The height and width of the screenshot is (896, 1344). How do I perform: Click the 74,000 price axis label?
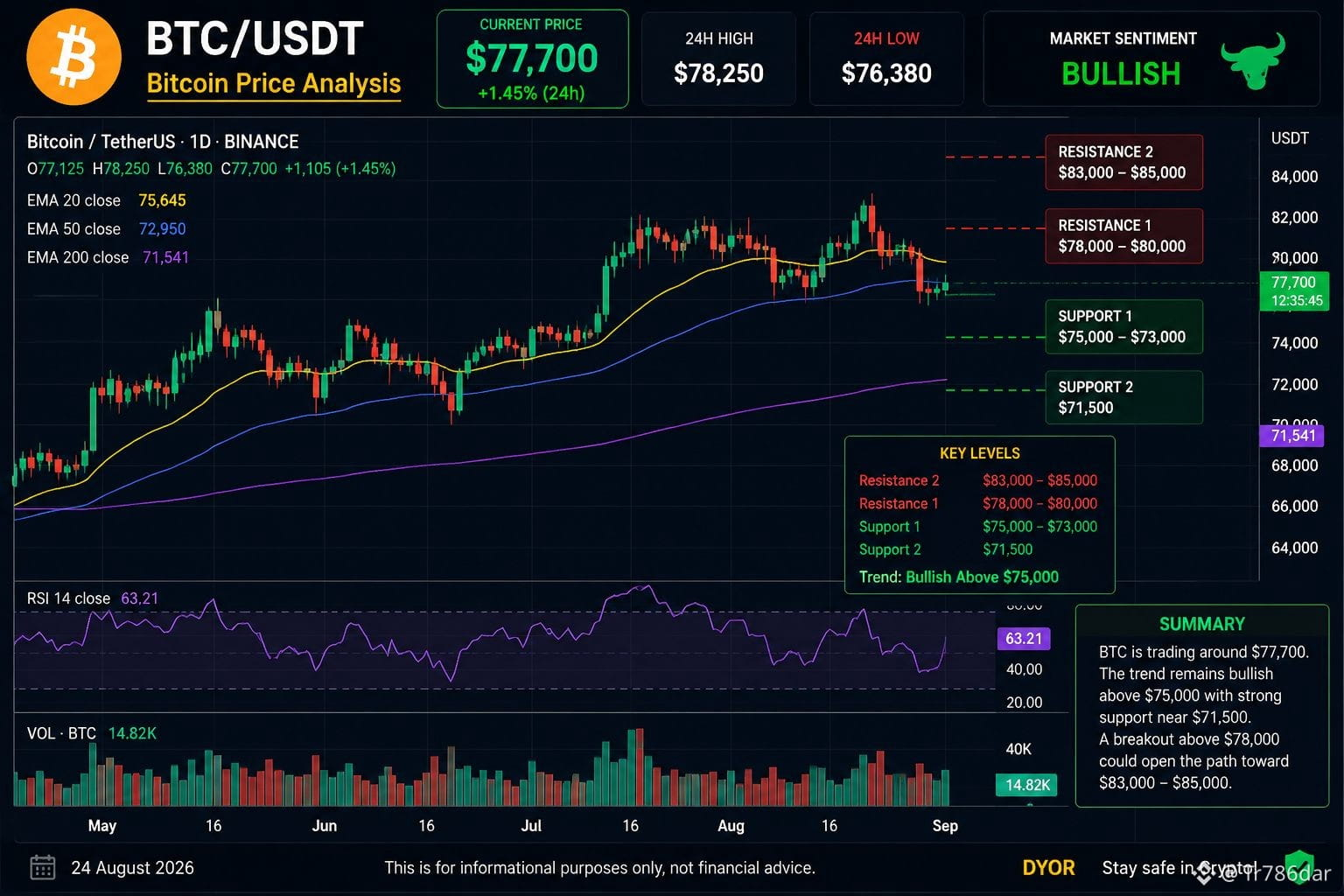1294,343
